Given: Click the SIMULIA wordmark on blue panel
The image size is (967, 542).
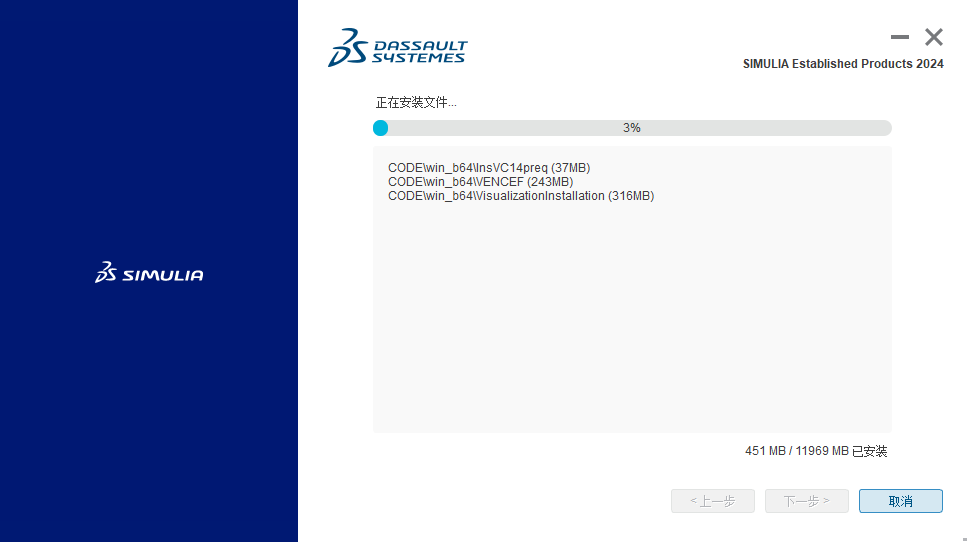Looking at the screenshot, I should click(163, 275).
